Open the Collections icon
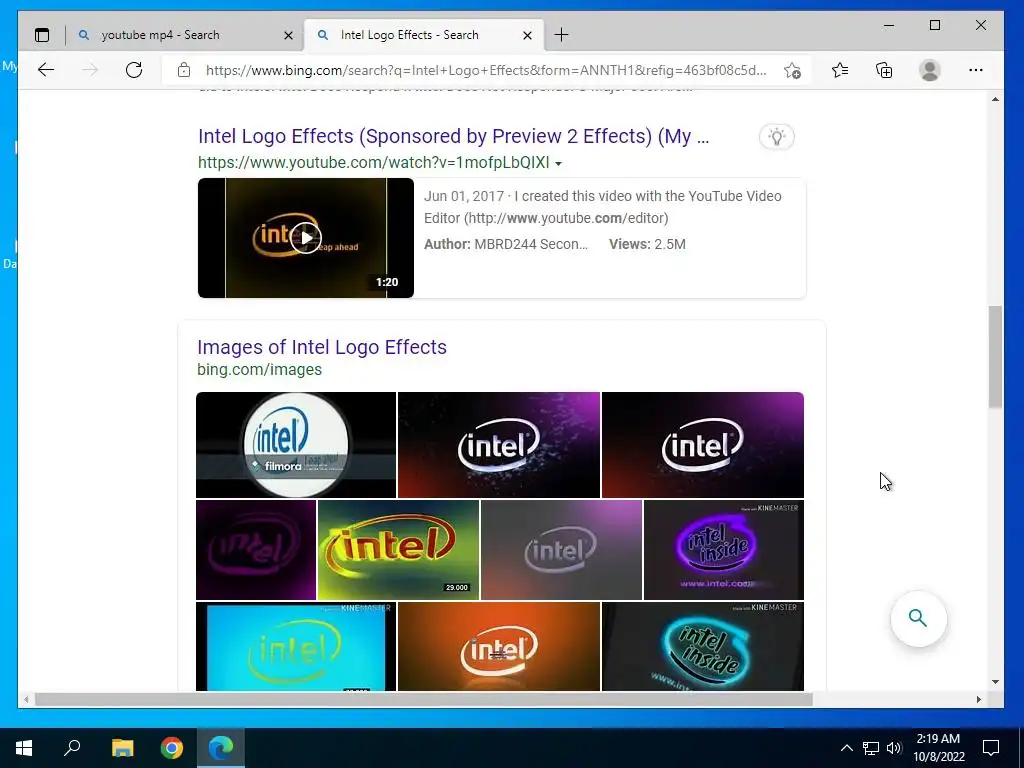Screen dimensions: 1024x768 (884, 70)
